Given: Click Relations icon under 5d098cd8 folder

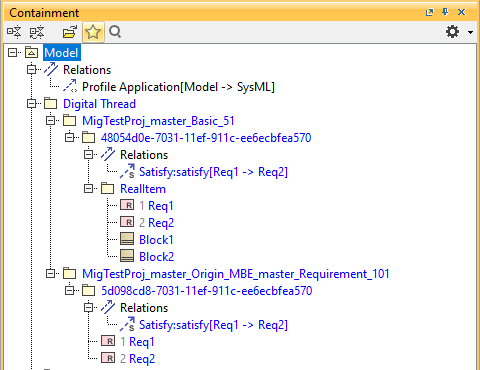Looking at the screenshot, I should [108, 308].
